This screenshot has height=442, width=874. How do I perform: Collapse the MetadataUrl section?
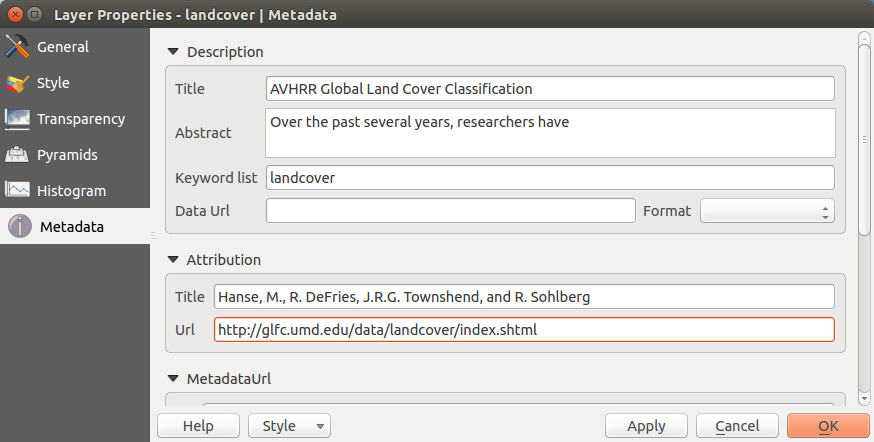point(173,380)
